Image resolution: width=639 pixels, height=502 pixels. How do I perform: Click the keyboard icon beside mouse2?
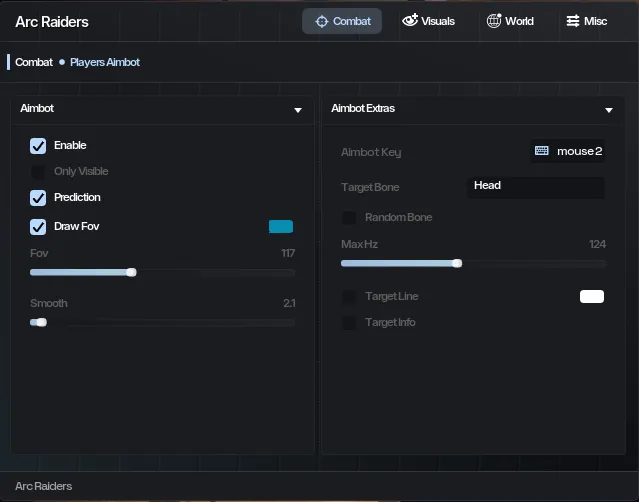542,151
